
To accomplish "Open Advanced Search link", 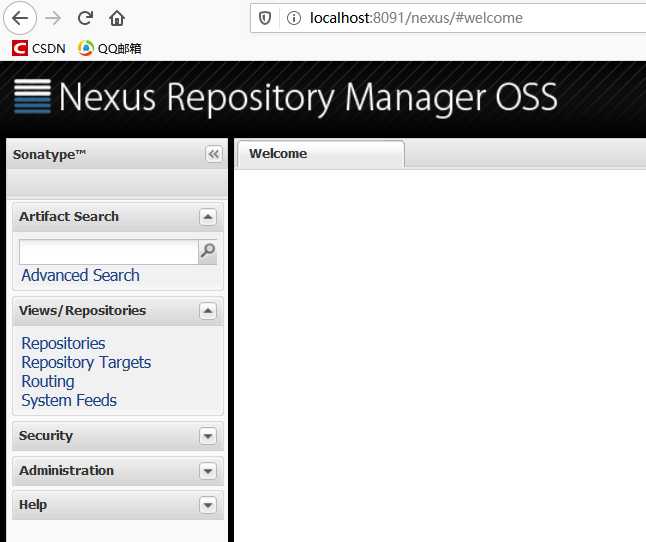I will tap(80, 275).
